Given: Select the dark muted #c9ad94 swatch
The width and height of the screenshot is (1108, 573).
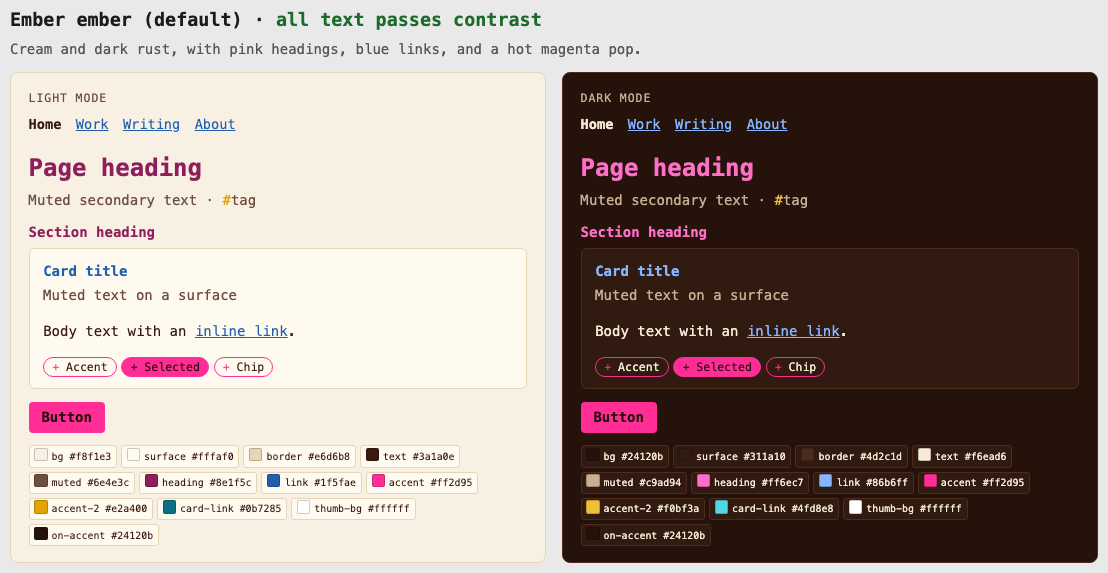Looking at the screenshot, I should point(634,483).
